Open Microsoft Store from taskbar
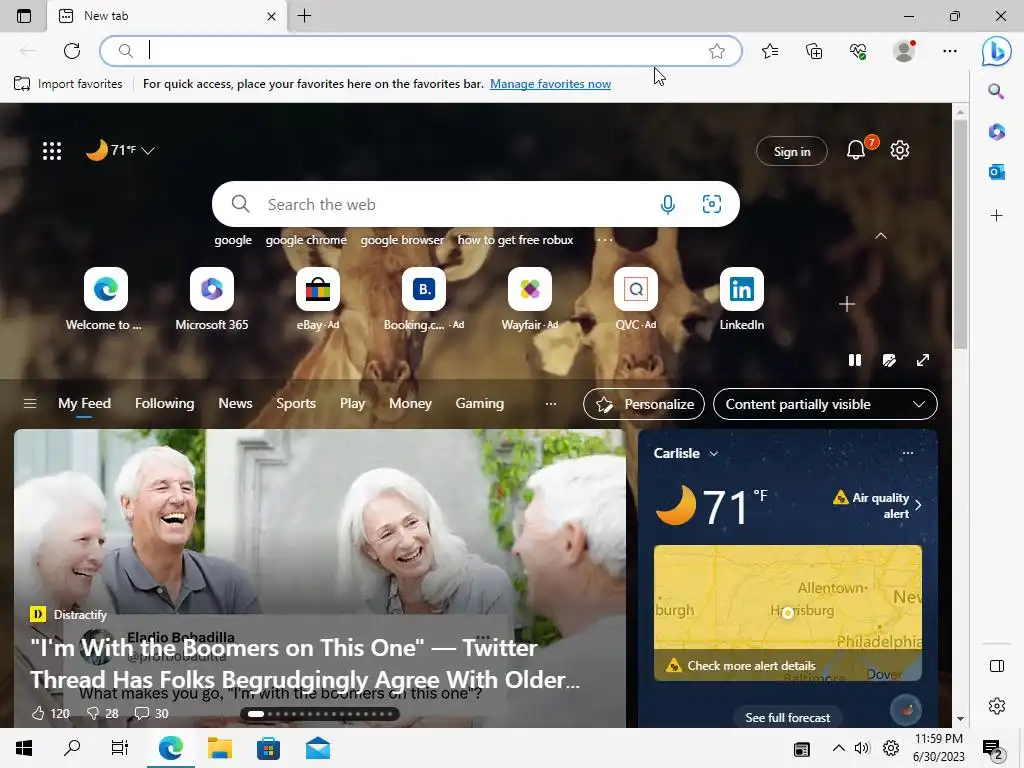This screenshot has width=1024, height=768. tap(268, 748)
